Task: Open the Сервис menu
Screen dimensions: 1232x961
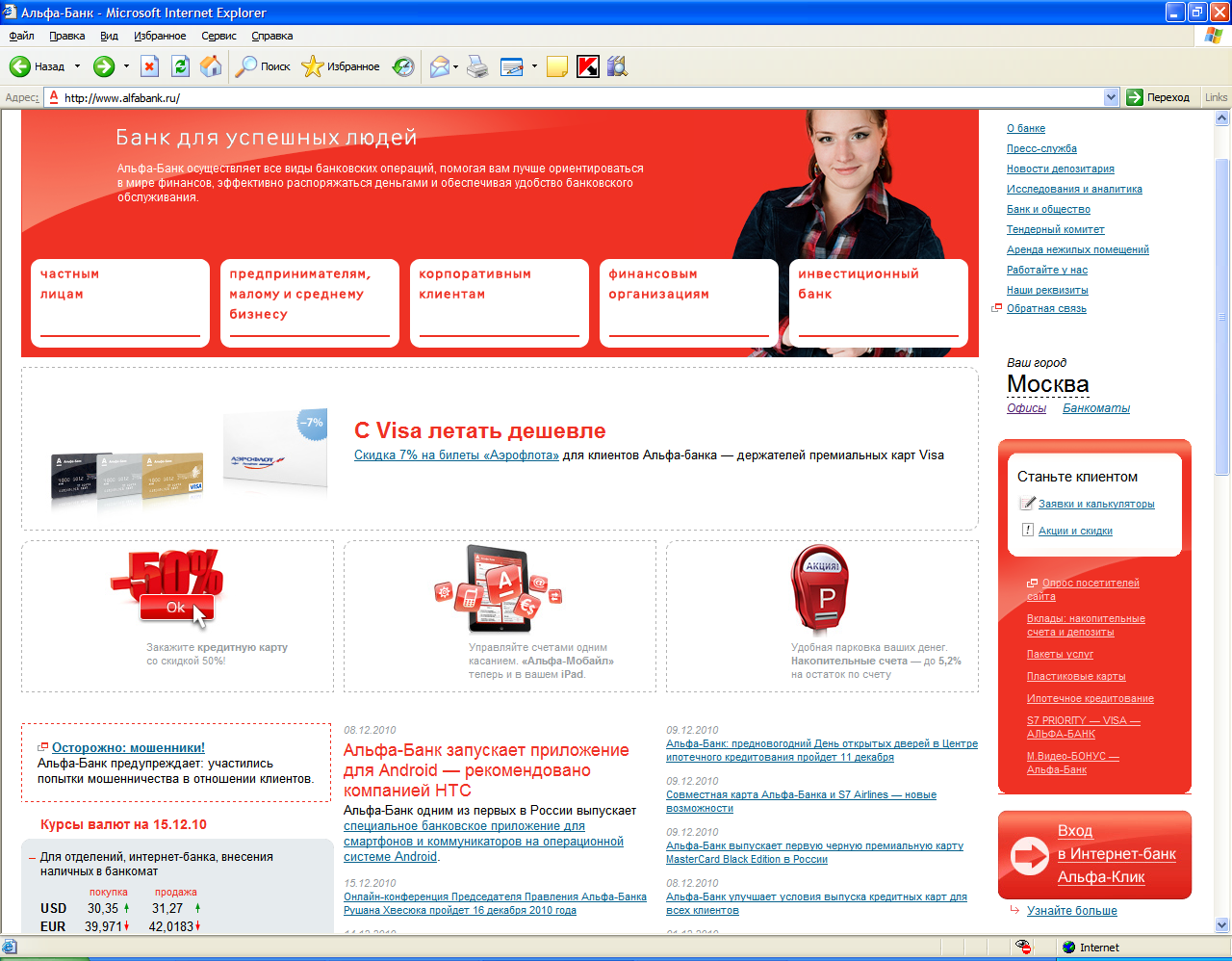Action: click(x=218, y=36)
